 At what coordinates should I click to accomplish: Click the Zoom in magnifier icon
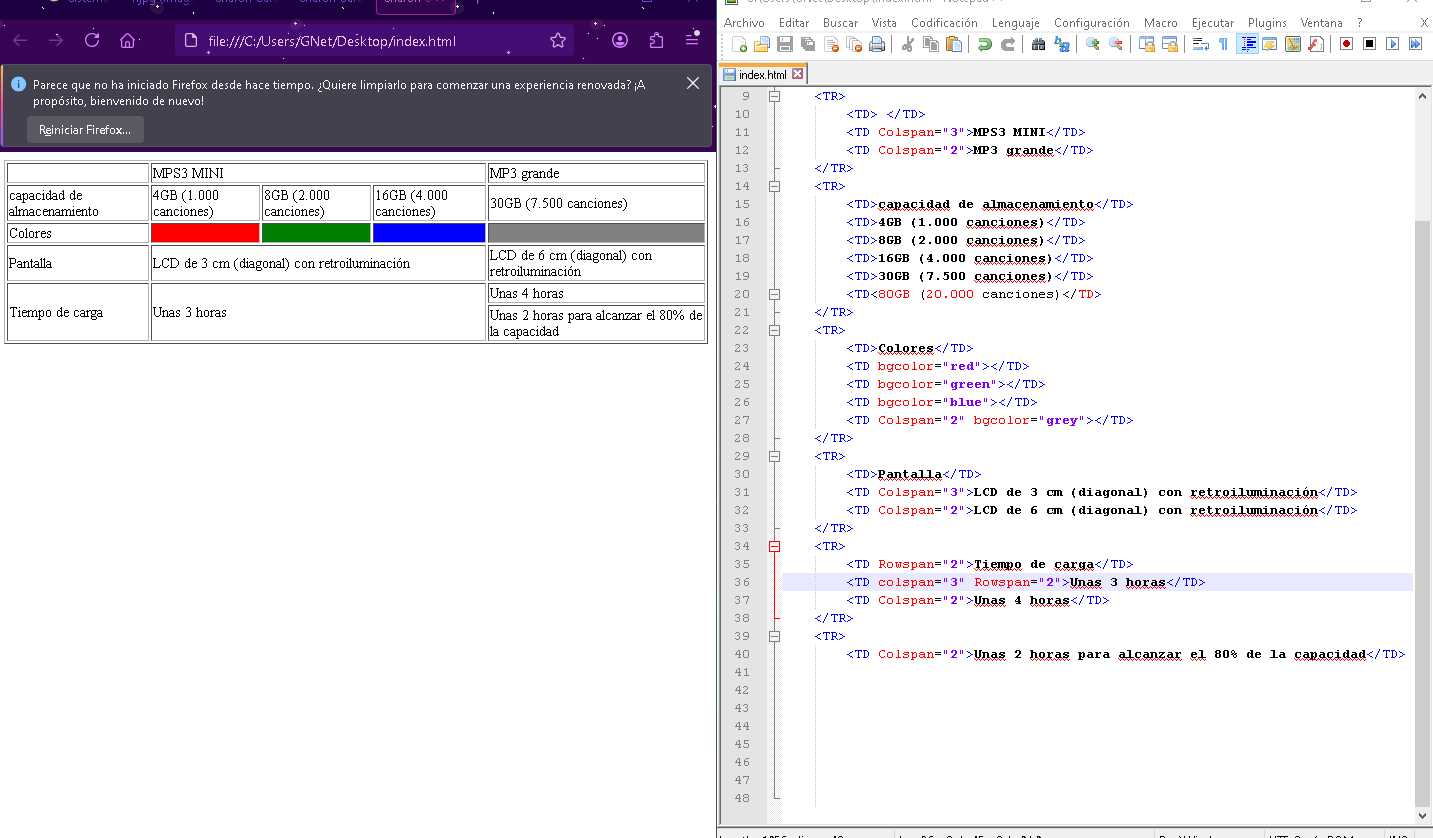(x=1092, y=44)
